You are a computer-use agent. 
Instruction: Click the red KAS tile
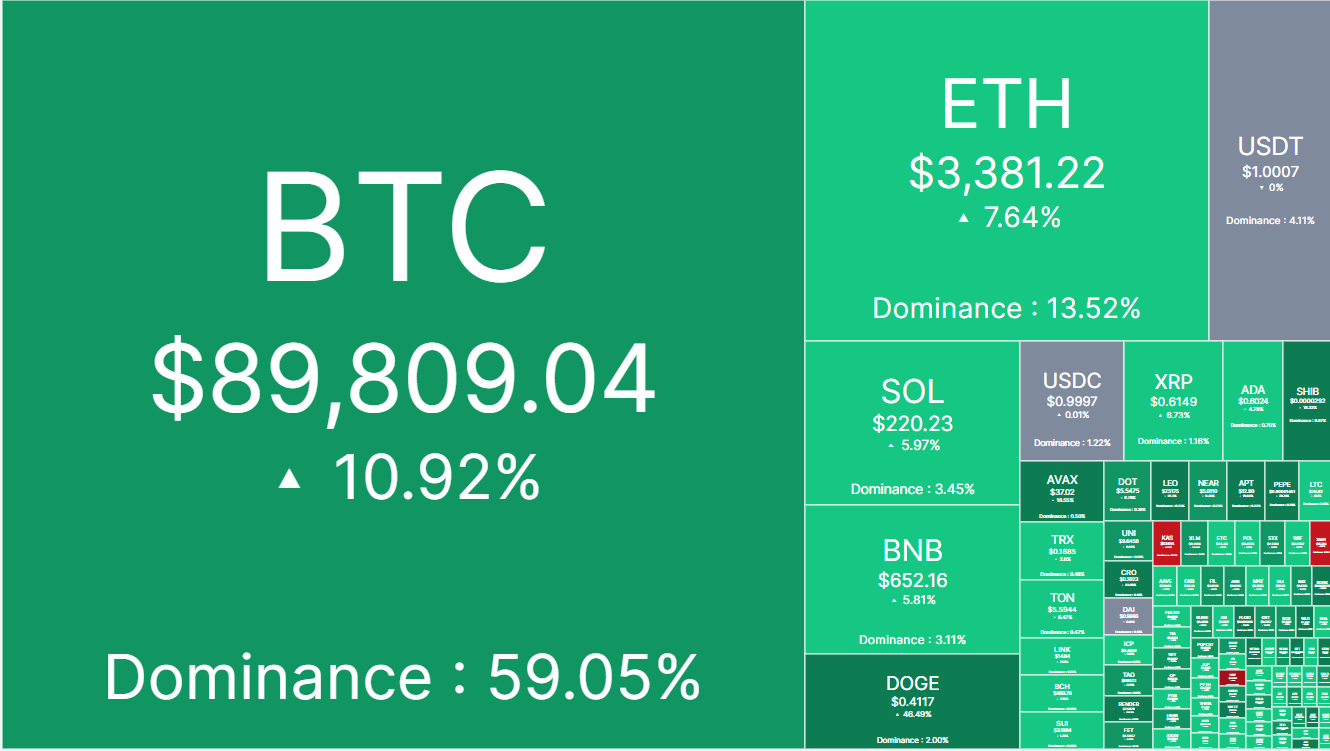tap(1166, 542)
